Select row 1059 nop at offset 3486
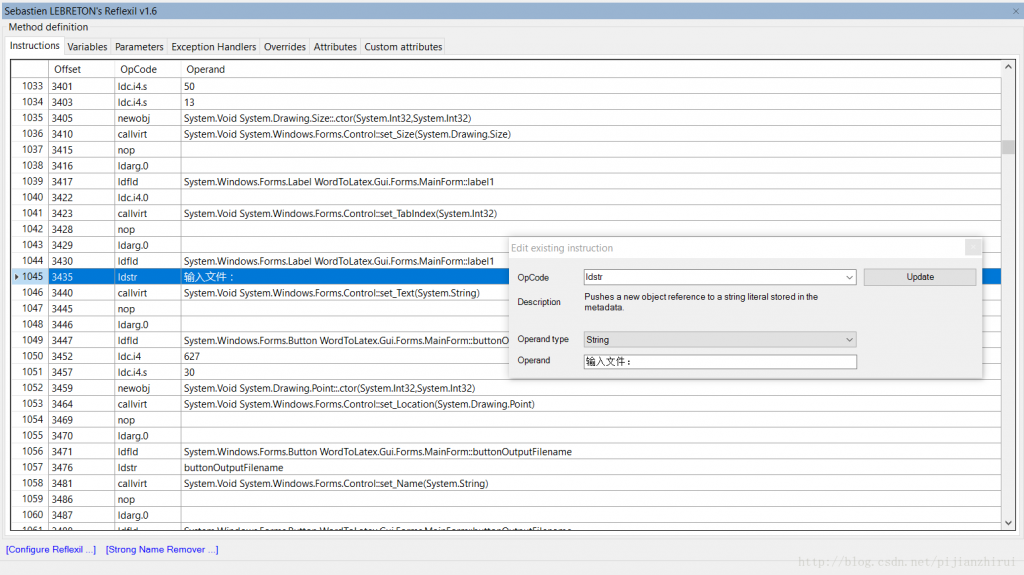Viewport: 1024px width, 575px height. click(x=506, y=499)
